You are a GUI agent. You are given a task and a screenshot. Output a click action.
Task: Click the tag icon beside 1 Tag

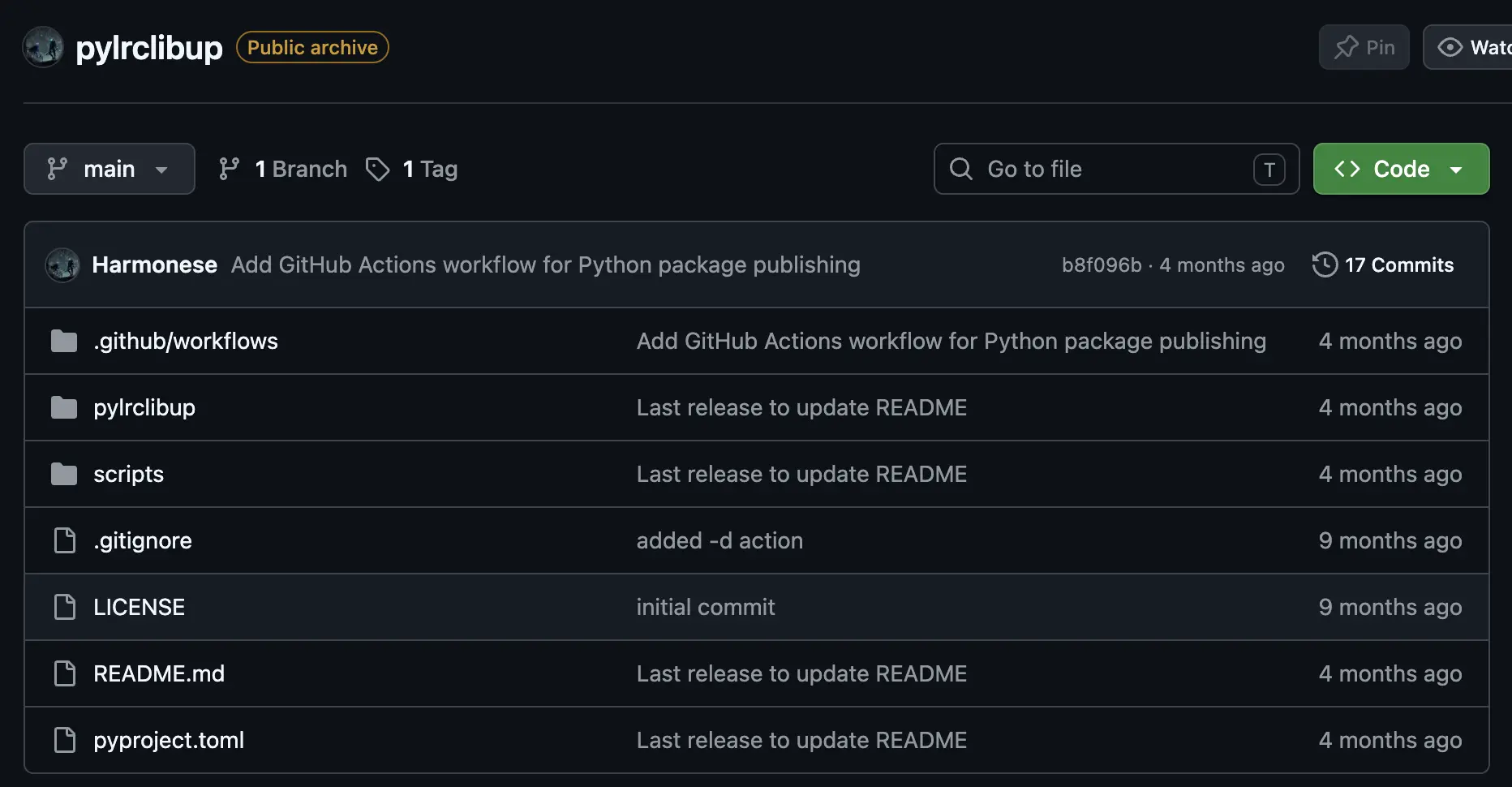378,169
